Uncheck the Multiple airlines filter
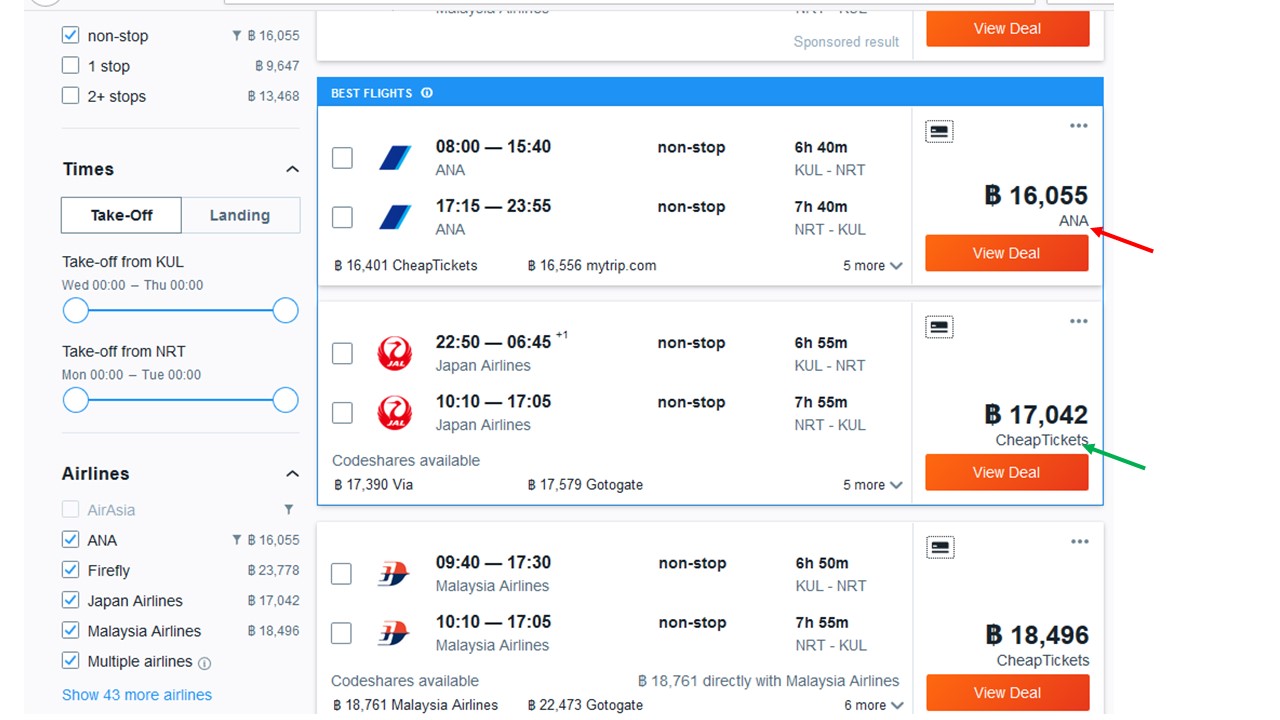The image size is (1280, 720). click(x=70, y=660)
